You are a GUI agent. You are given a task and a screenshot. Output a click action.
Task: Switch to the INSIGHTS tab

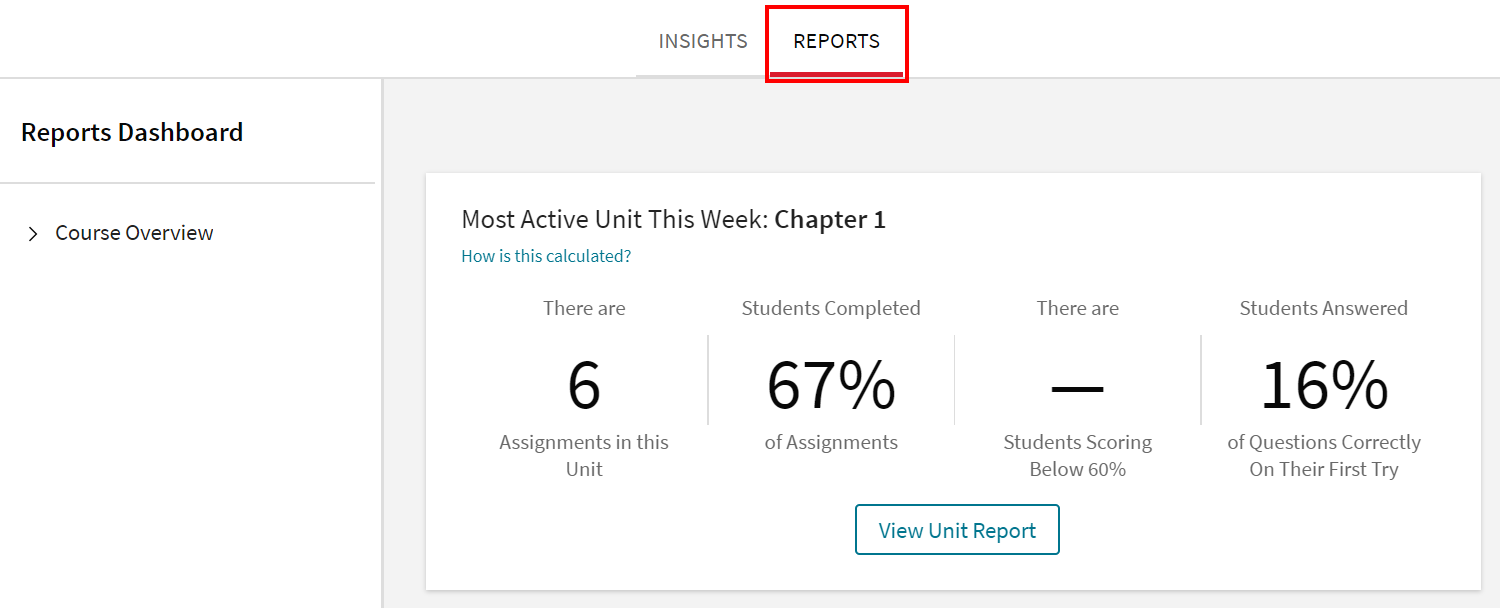coord(702,41)
